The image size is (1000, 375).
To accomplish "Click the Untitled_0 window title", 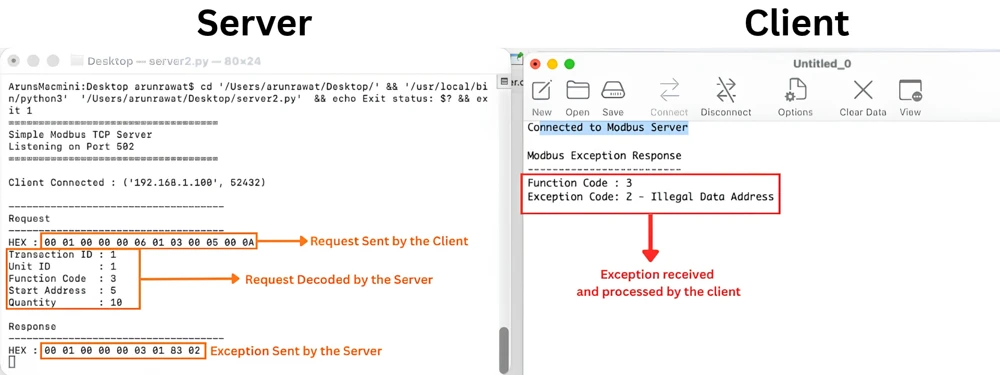I will point(821,64).
